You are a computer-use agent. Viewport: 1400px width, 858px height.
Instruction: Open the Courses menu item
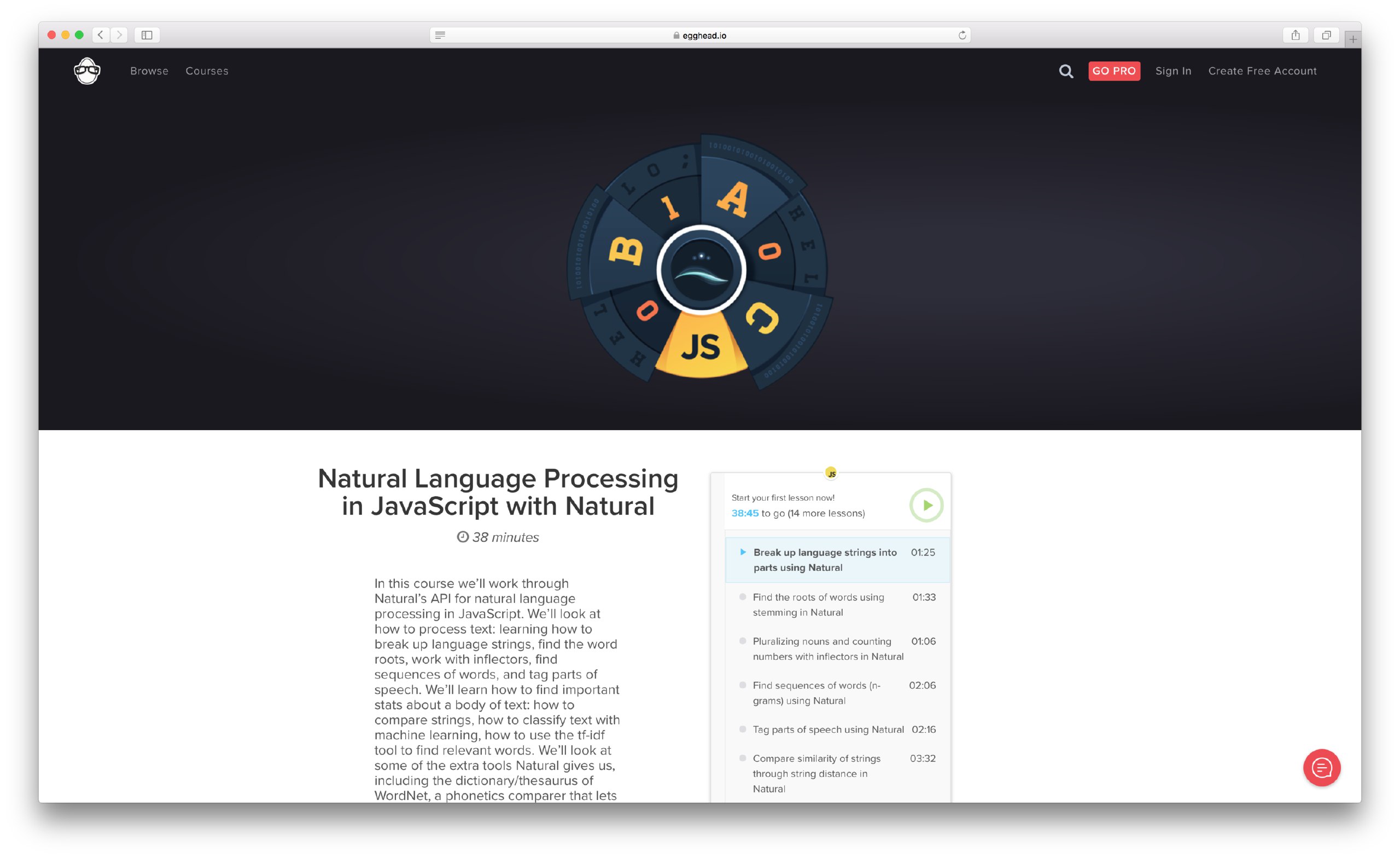point(207,71)
